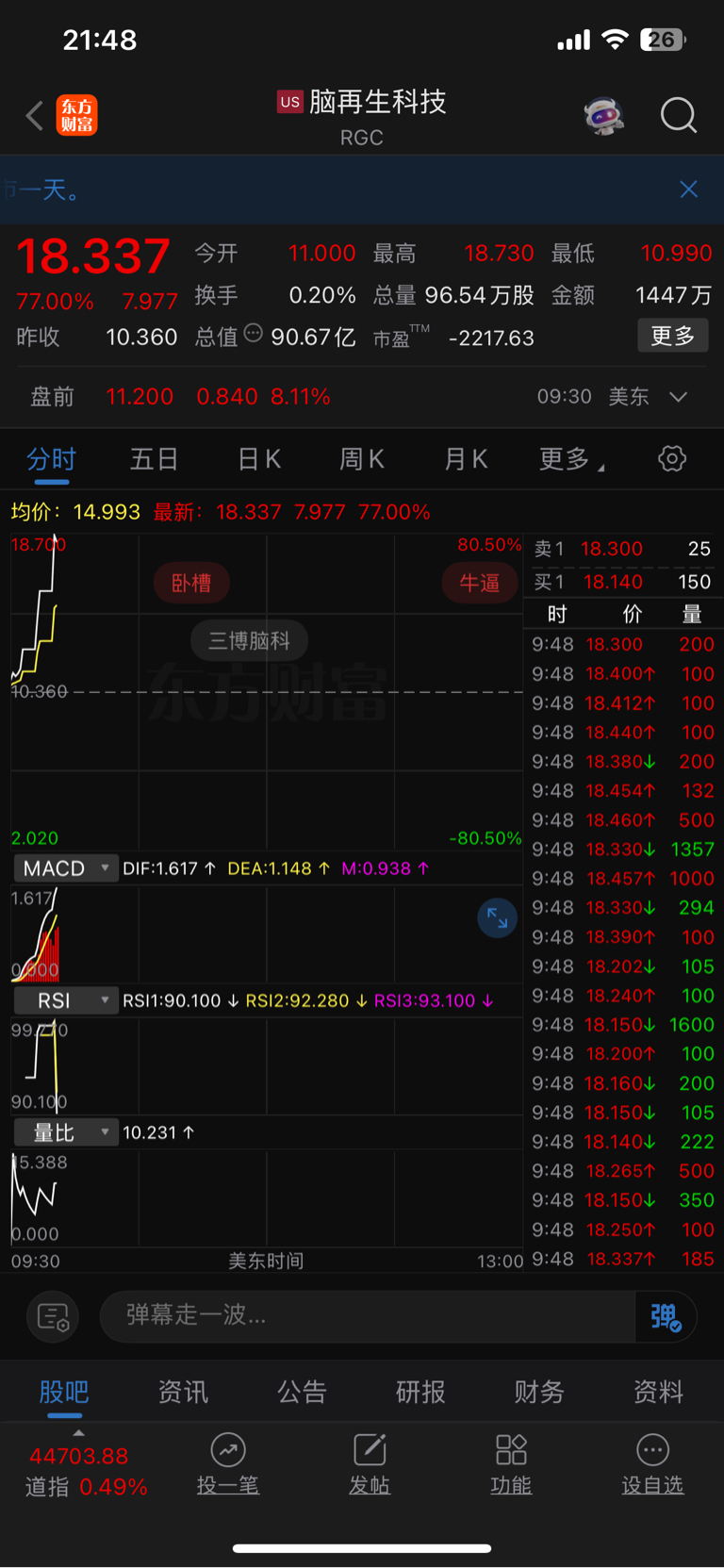
Task: Open the 更多 chart period dropdown
Action: (571, 459)
